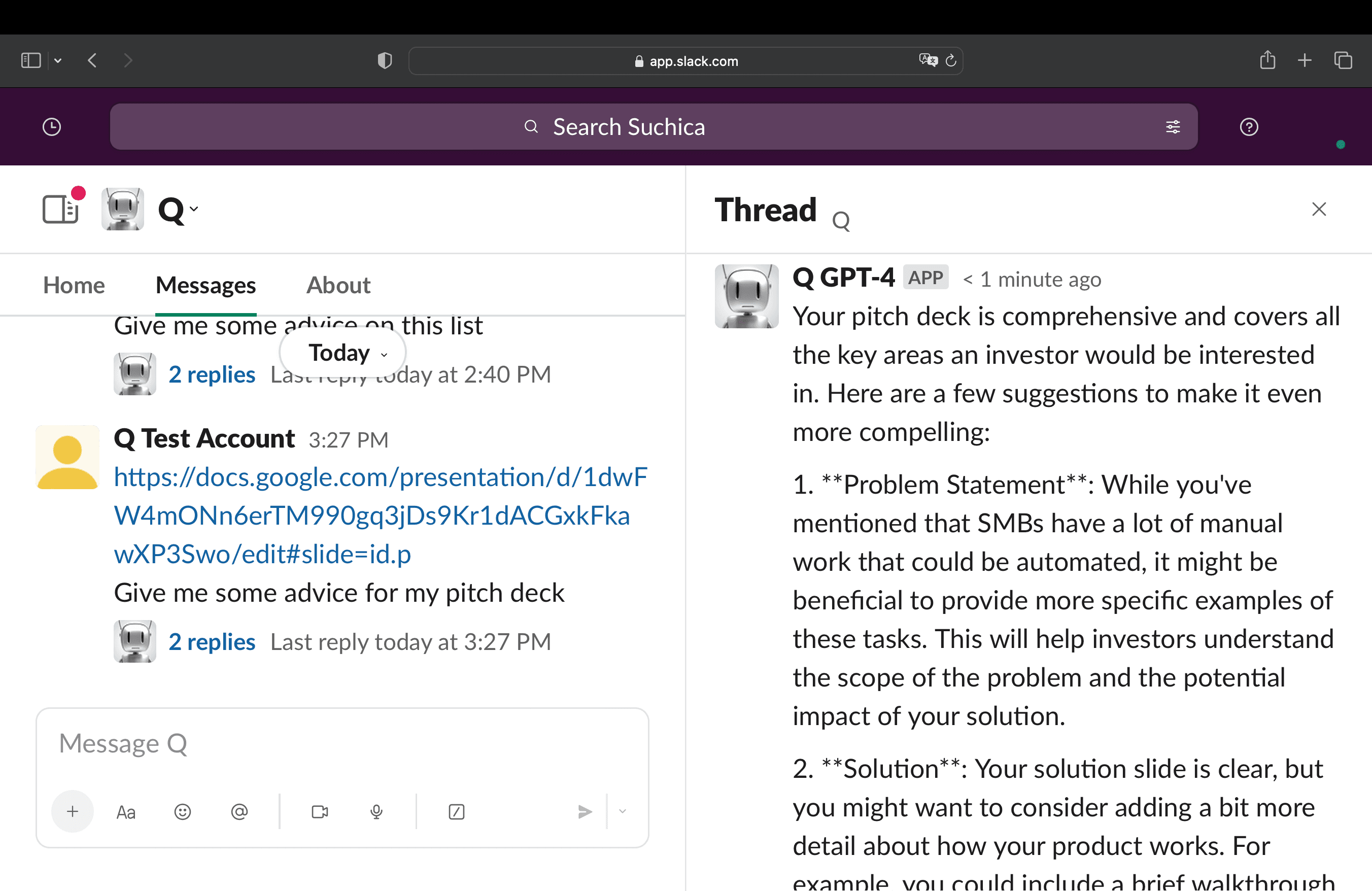Expand the send options chevron beside send
Image resolution: width=1372 pixels, height=891 pixels.
point(623,811)
